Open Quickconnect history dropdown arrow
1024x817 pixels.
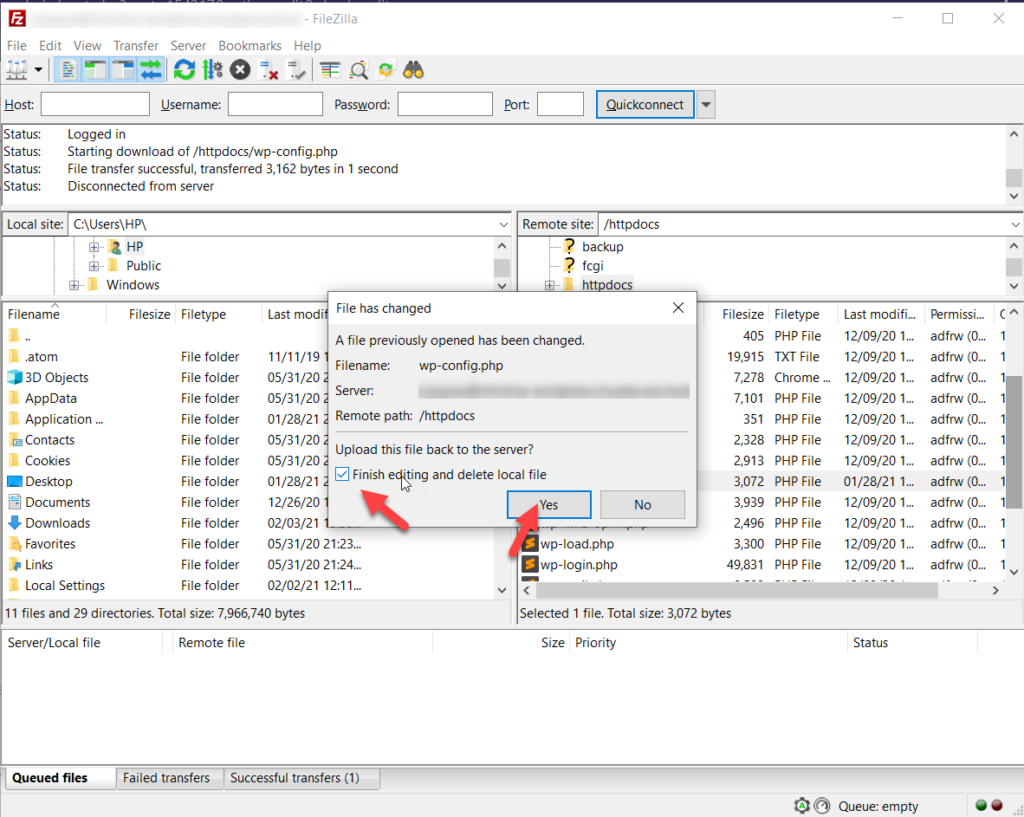(706, 104)
